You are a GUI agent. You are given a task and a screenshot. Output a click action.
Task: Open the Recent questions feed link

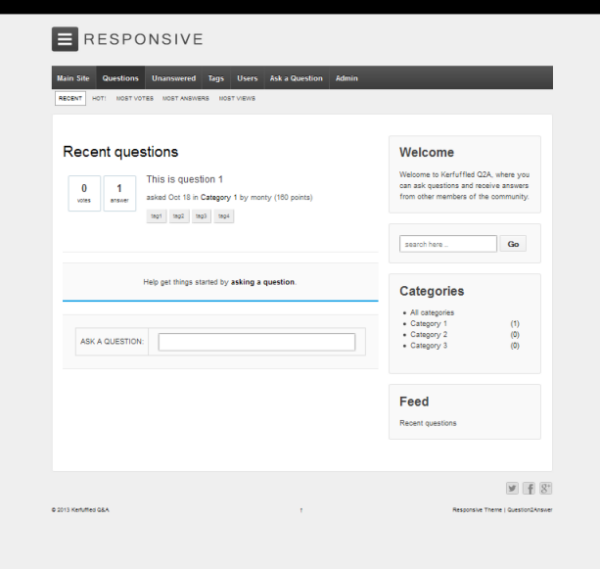pos(428,423)
